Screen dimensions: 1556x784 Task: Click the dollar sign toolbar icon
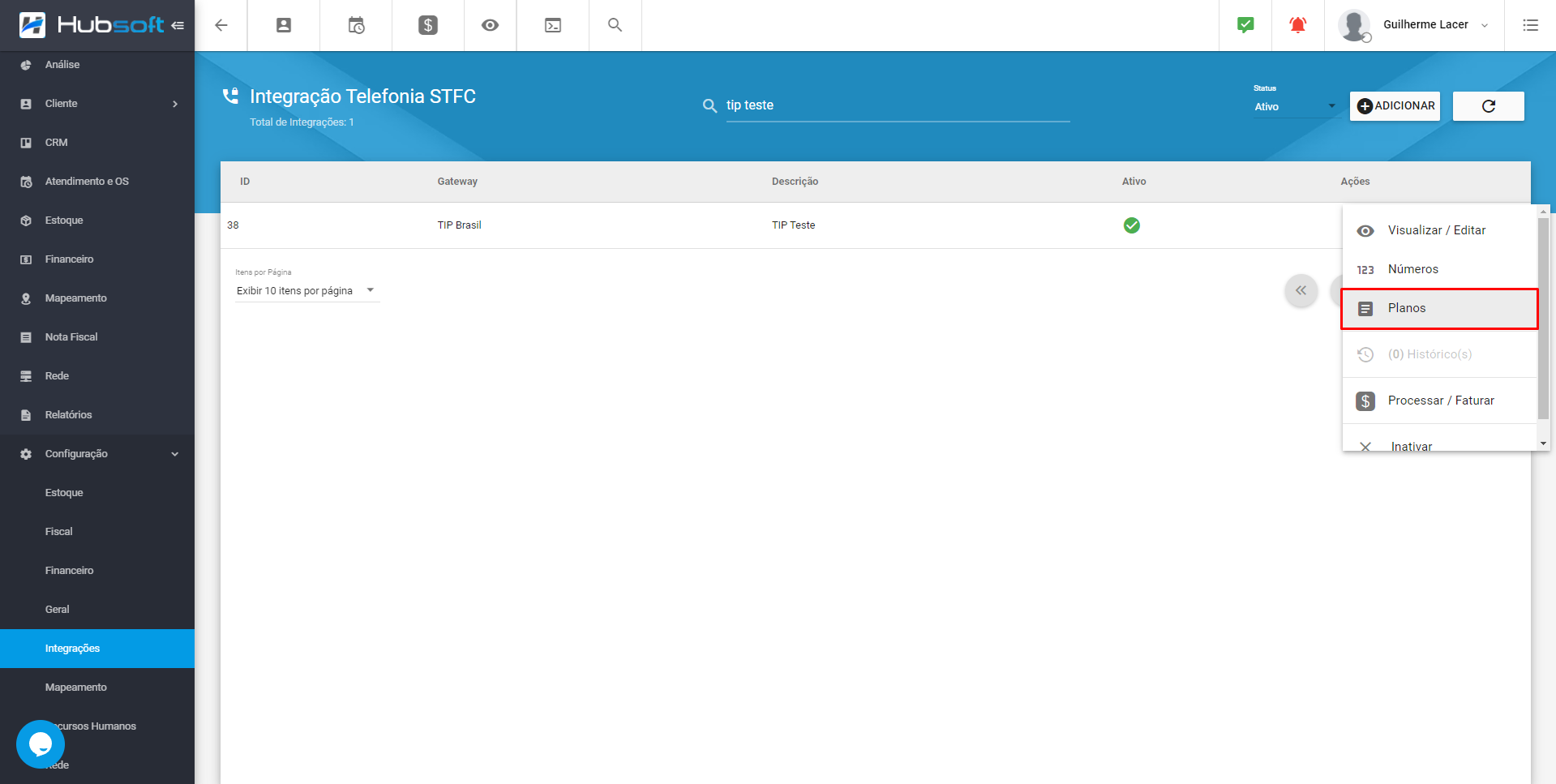(428, 25)
